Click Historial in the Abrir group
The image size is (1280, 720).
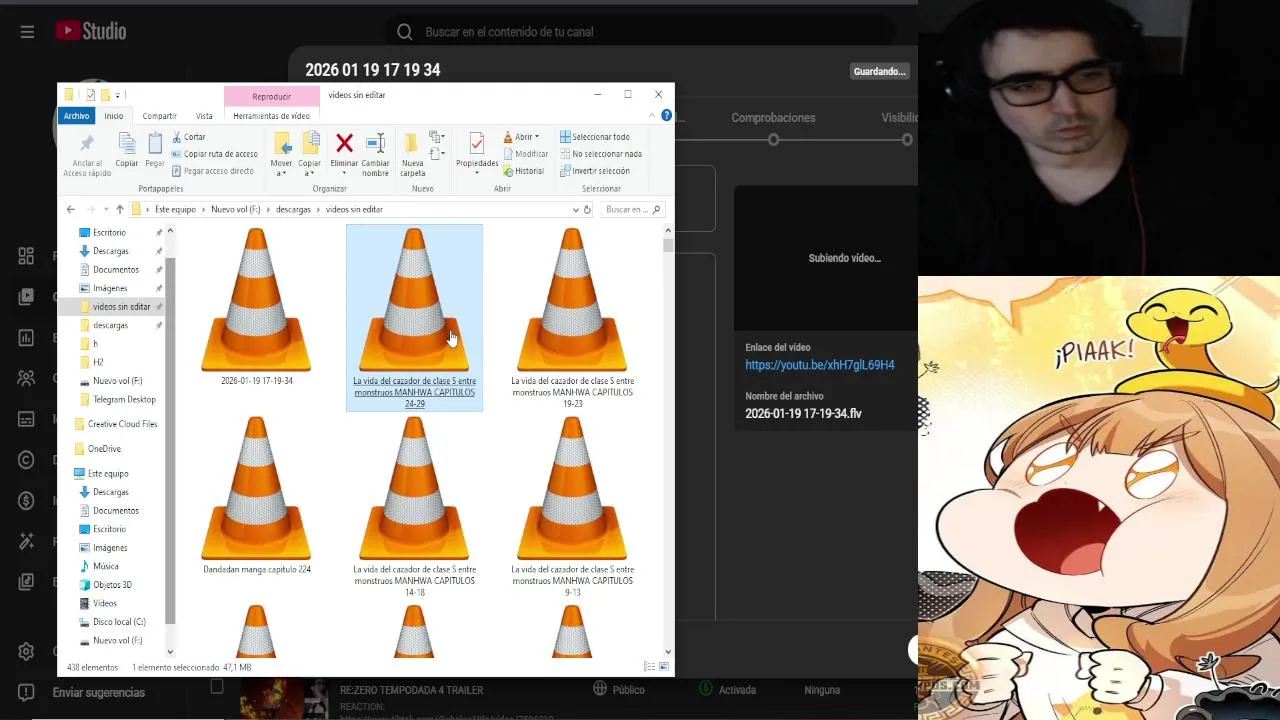point(523,171)
